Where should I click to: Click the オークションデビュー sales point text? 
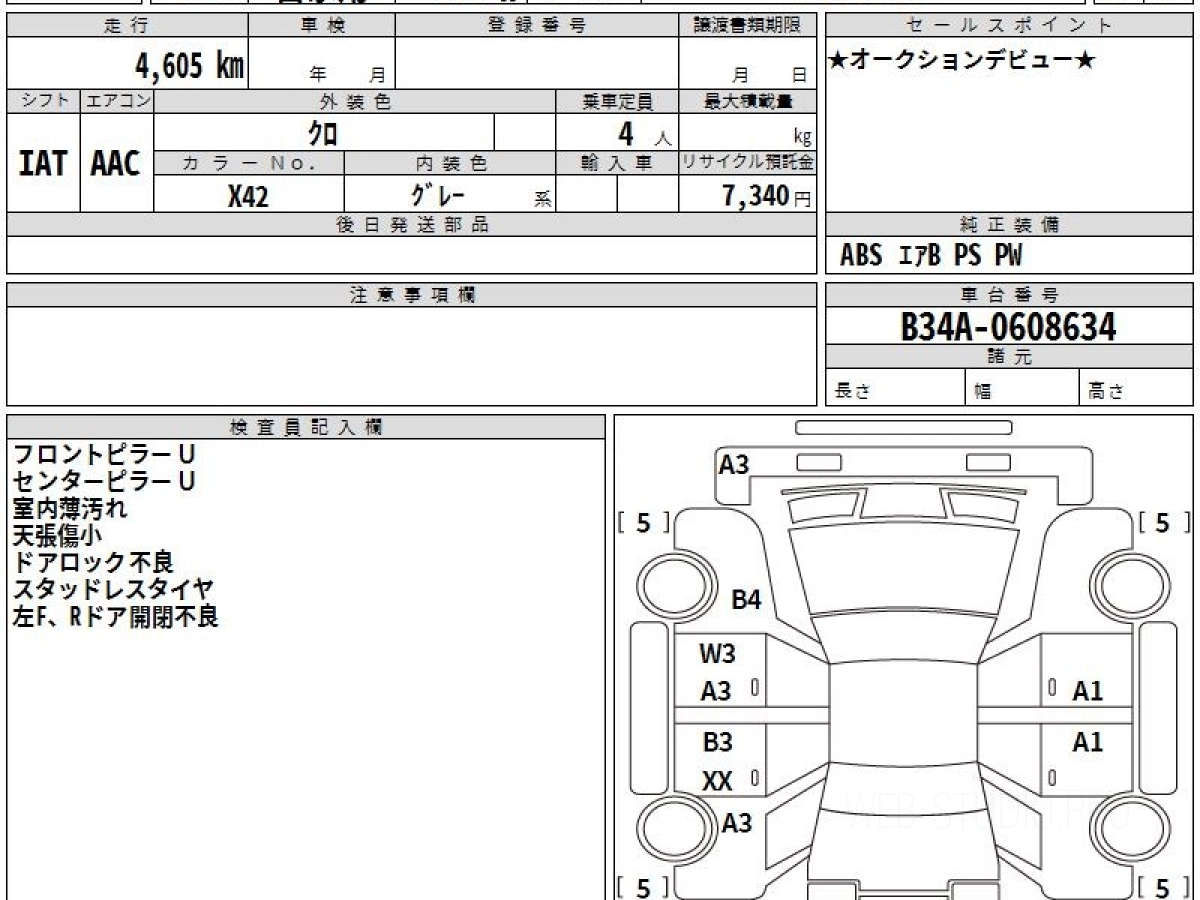coord(962,61)
